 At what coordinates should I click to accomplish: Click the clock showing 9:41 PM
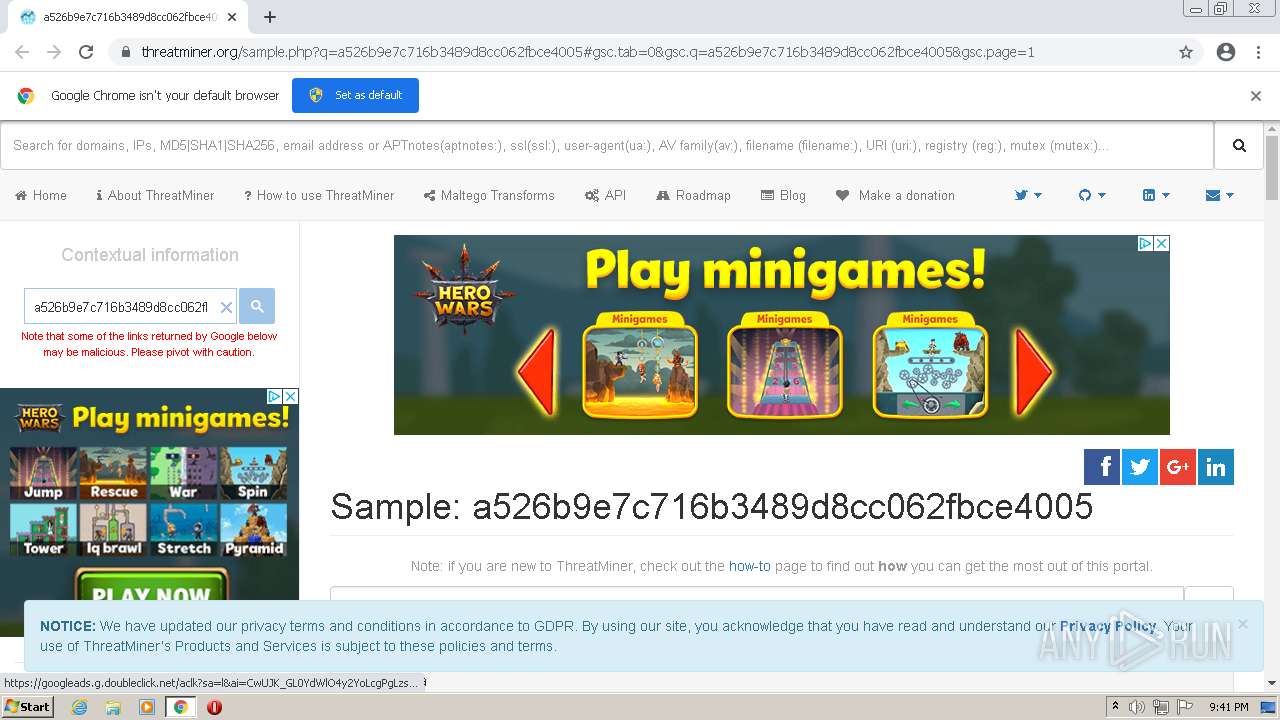click(x=1228, y=707)
